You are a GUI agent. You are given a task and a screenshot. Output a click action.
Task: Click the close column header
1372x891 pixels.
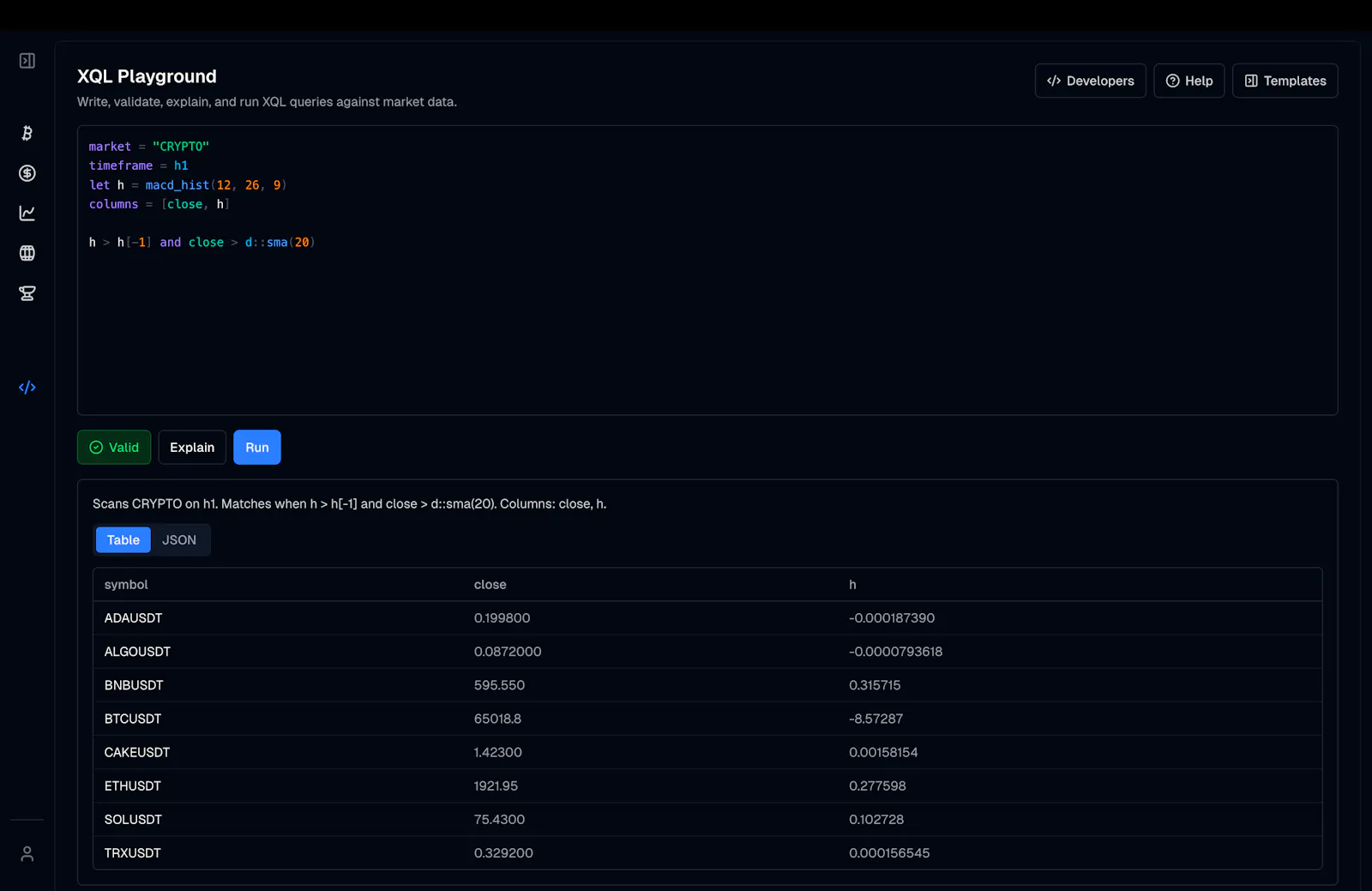[x=490, y=585]
